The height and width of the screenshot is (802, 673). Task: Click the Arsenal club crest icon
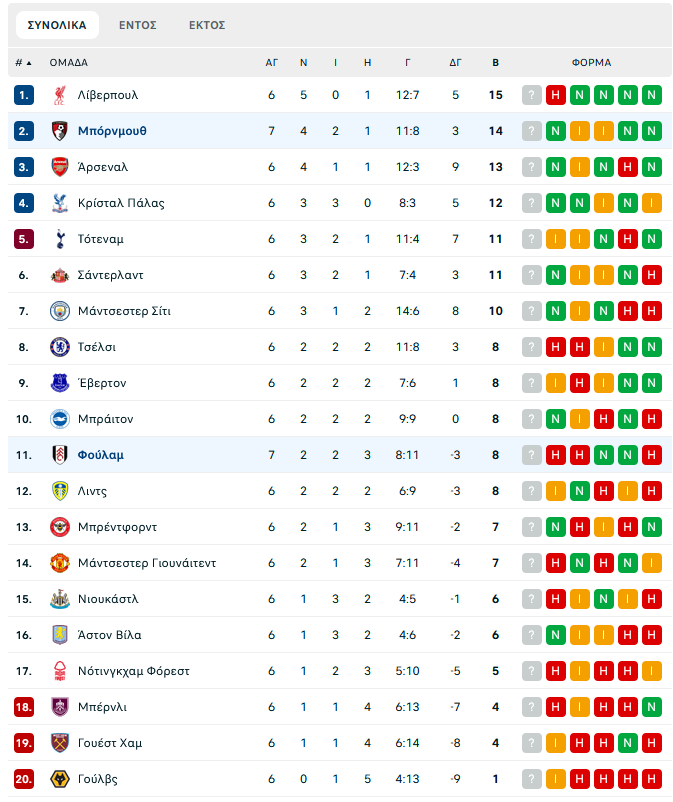tap(59, 167)
